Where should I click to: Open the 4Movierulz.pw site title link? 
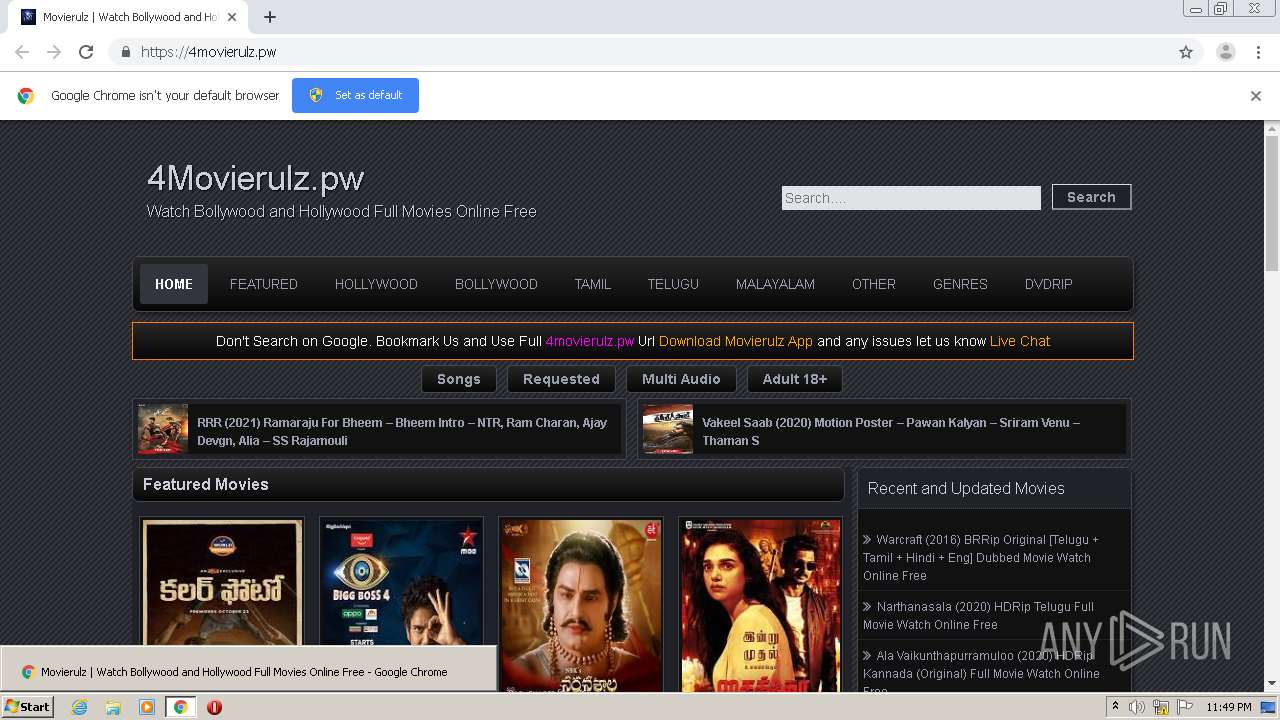255,178
